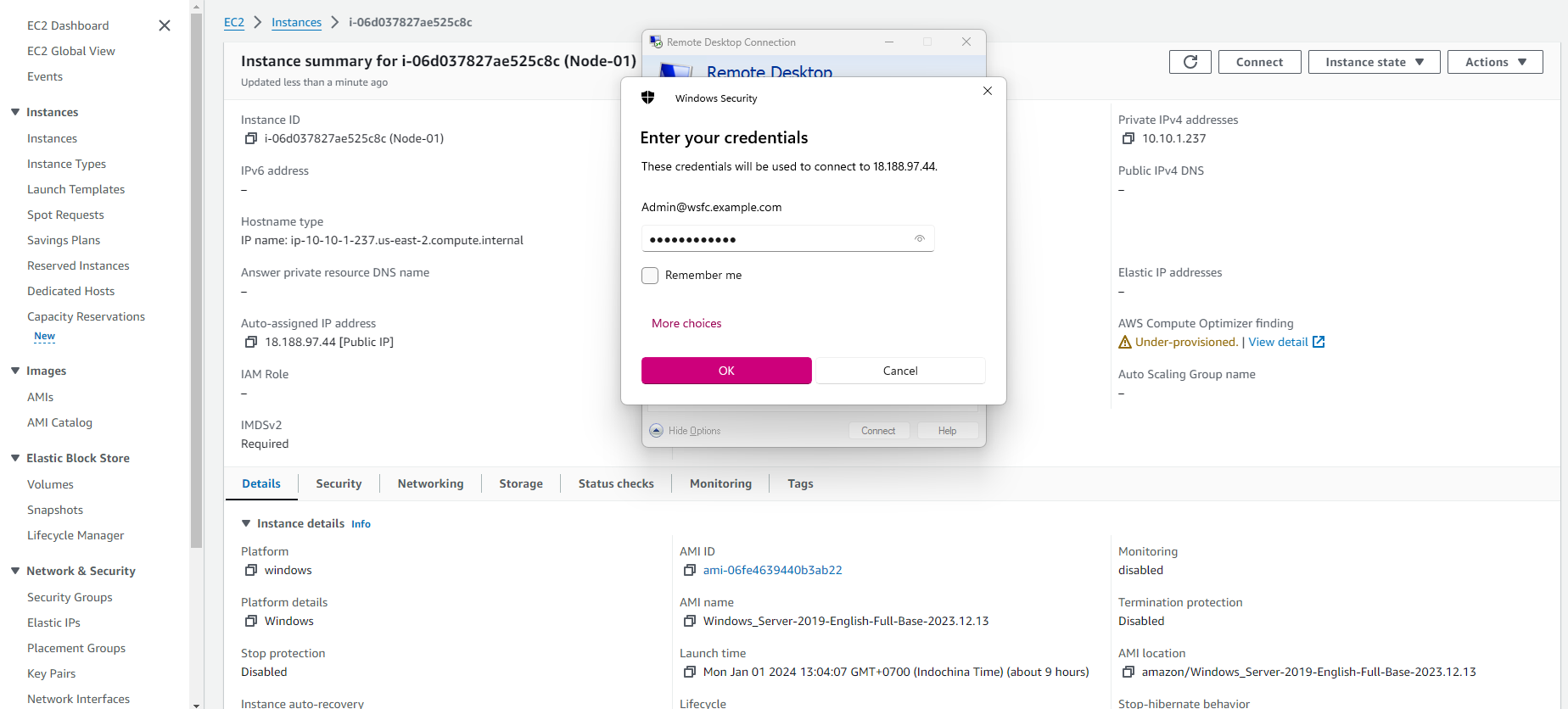The image size is (1568, 709).
Task: Copy the AMI name value
Action: (690, 621)
